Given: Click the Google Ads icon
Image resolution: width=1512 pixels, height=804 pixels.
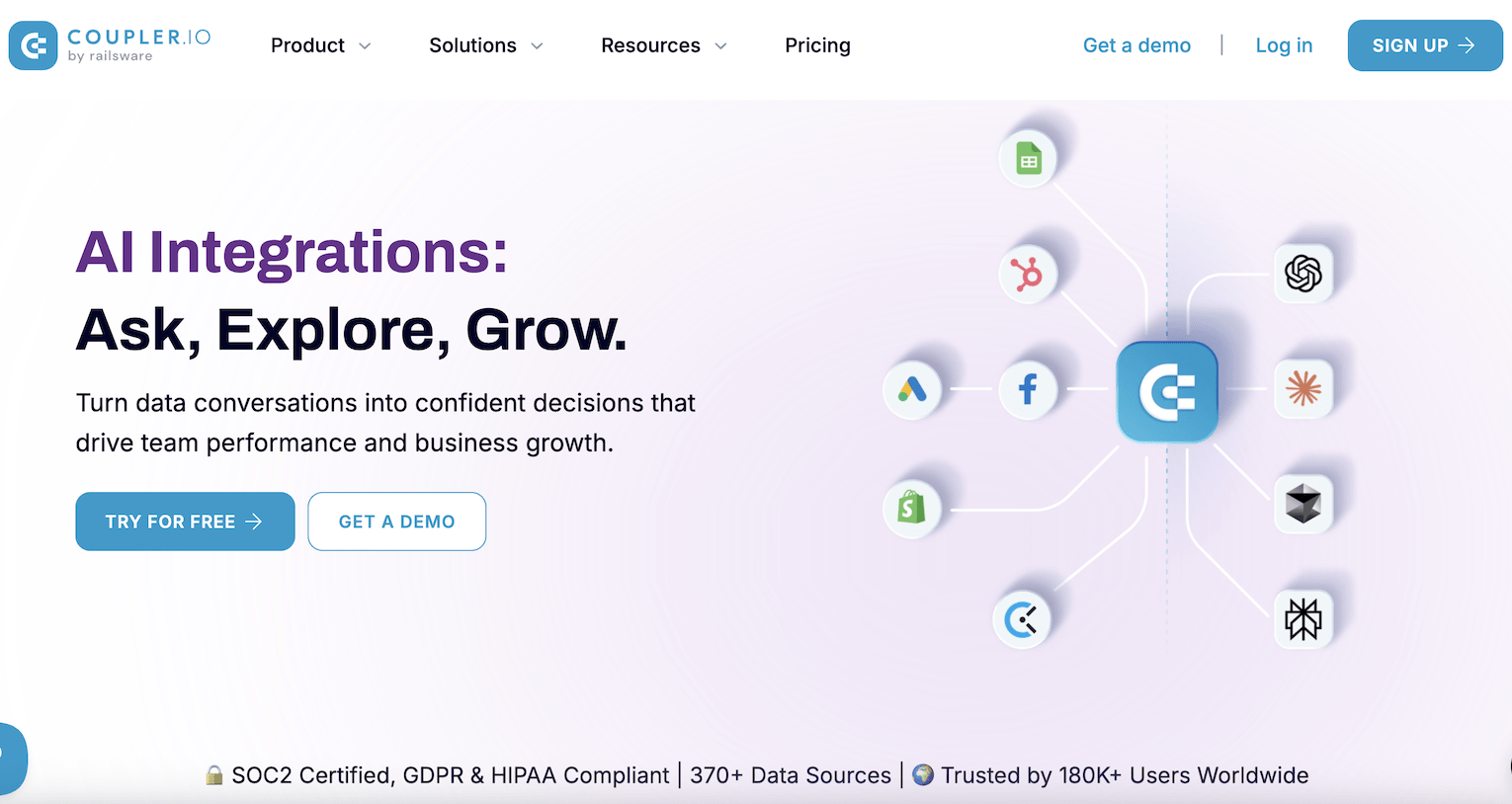Looking at the screenshot, I should coord(912,389).
